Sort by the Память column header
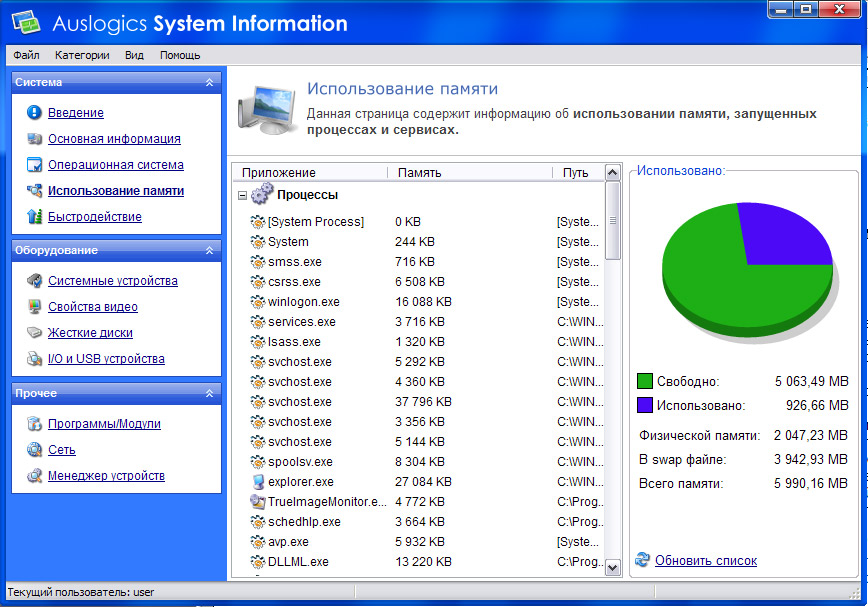This screenshot has width=868, height=607. pos(470,173)
